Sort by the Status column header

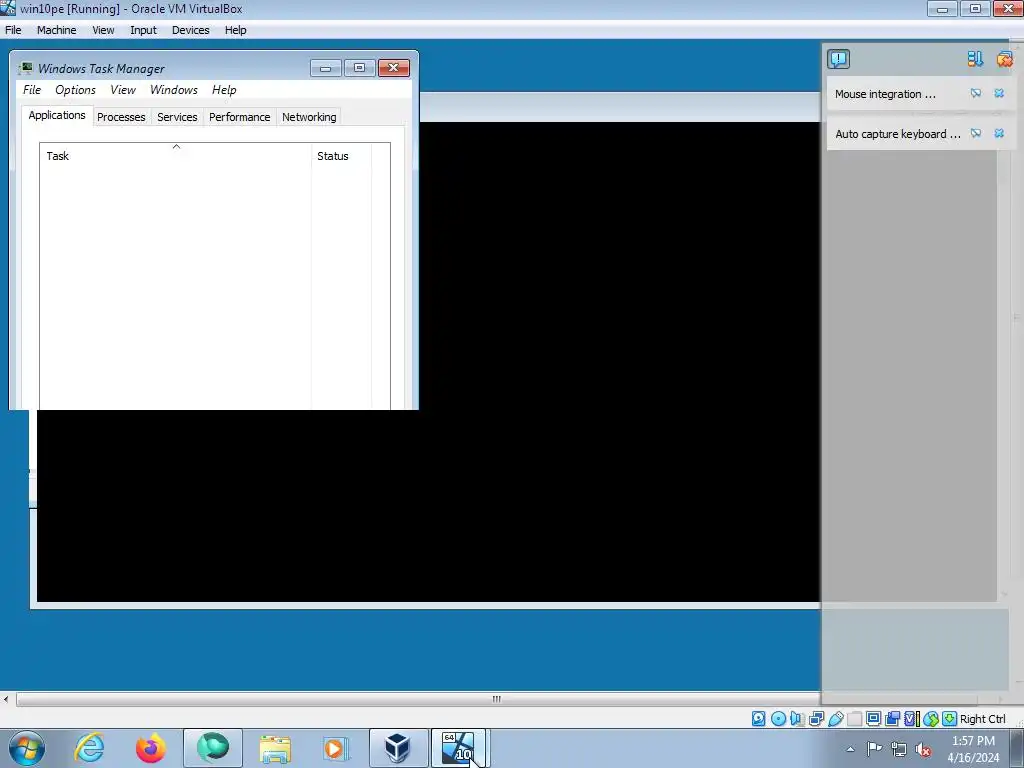pos(342,156)
